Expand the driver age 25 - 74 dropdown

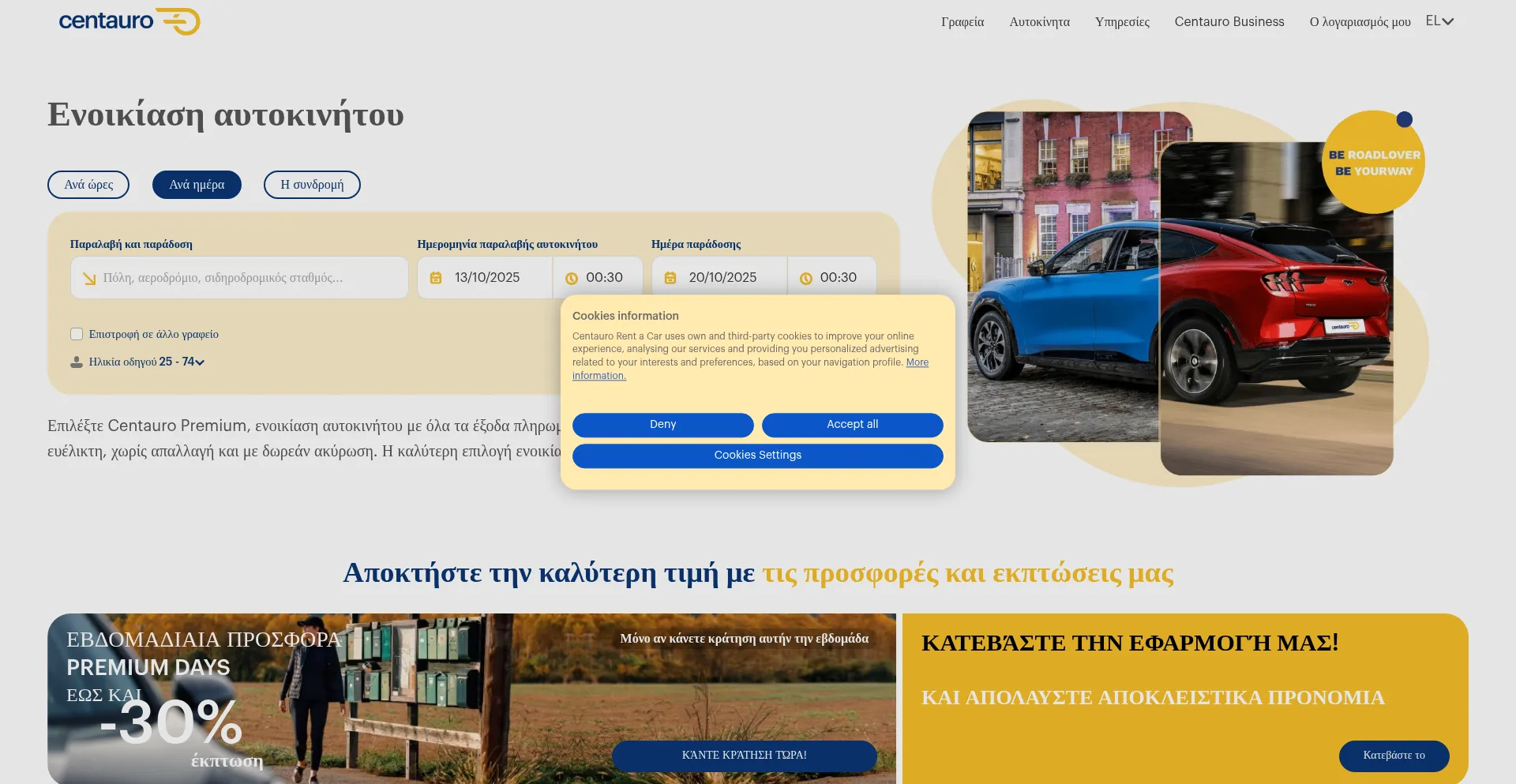182,362
